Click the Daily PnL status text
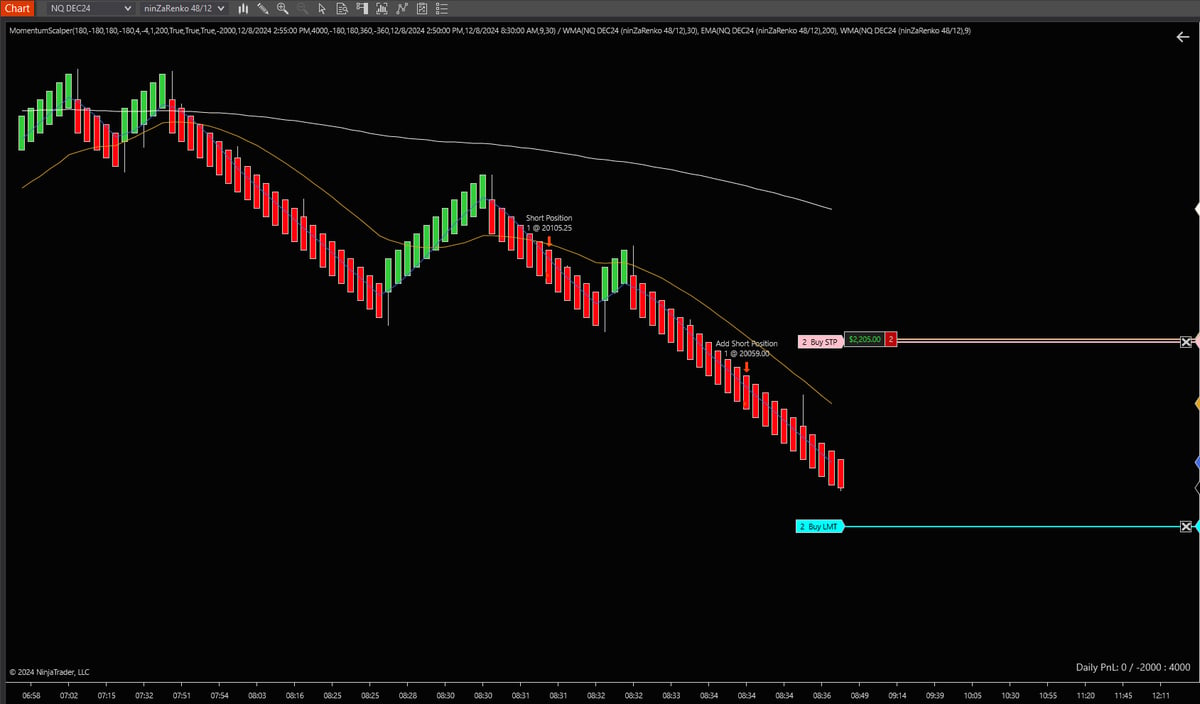This screenshot has width=1200, height=704. tap(1132, 667)
